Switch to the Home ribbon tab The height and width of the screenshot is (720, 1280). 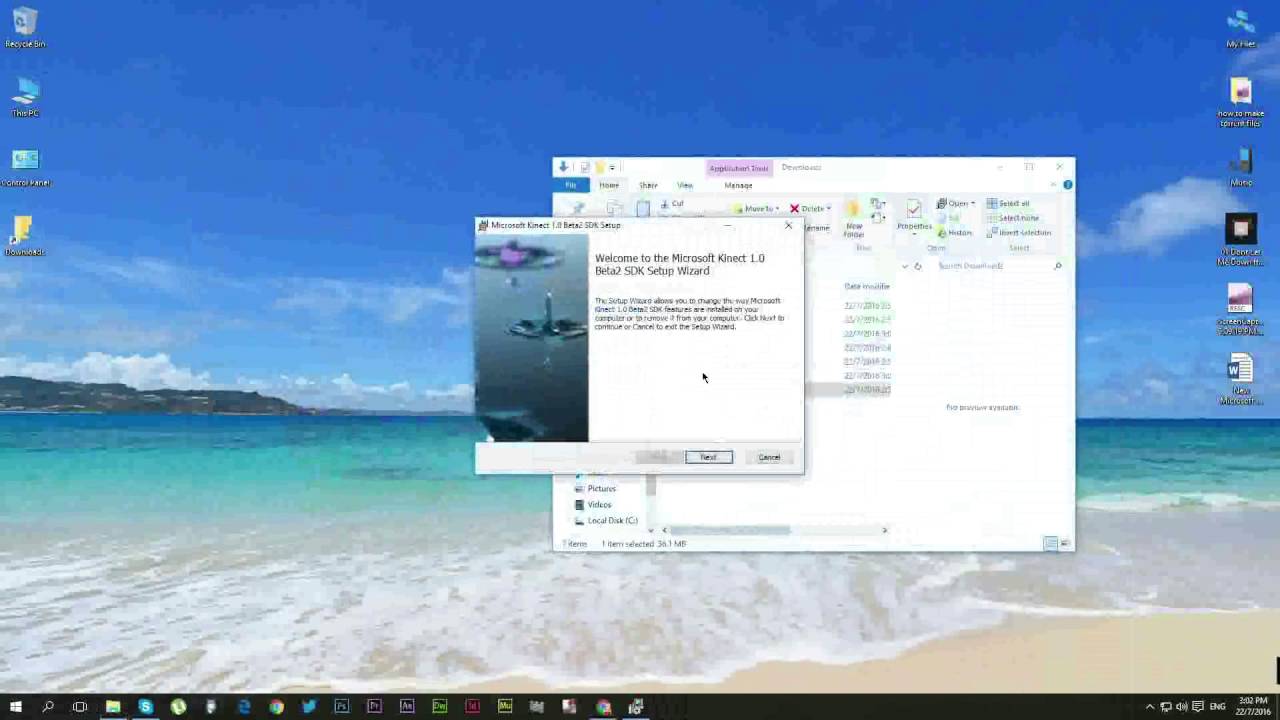tap(609, 185)
